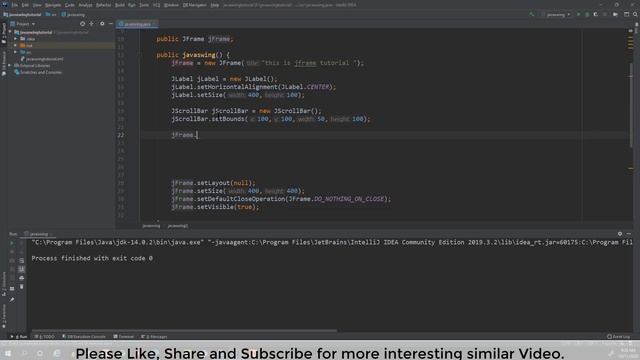Click the text setLayout in editor

(x=213, y=183)
